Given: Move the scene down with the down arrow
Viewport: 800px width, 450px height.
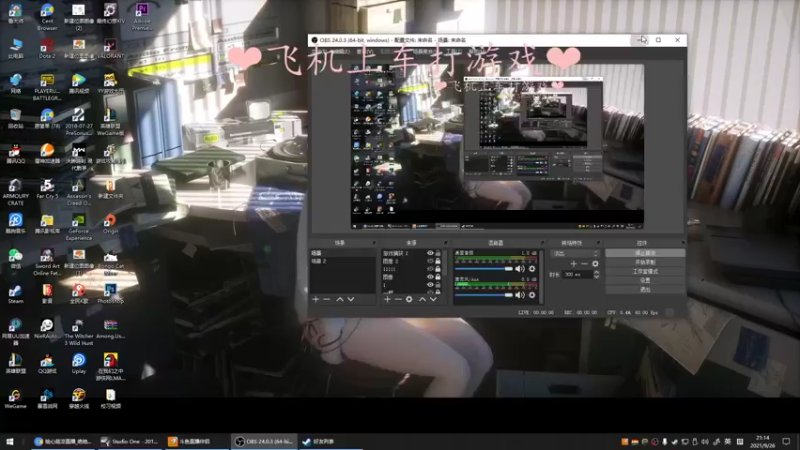Looking at the screenshot, I should tap(351, 299).
